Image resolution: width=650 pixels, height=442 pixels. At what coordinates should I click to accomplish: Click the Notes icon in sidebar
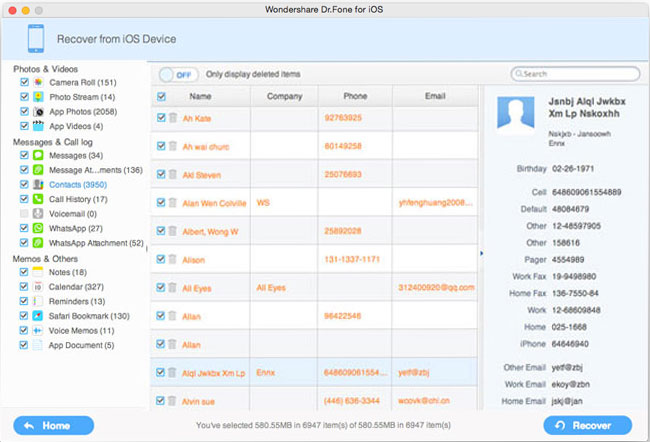coord(37,272)
